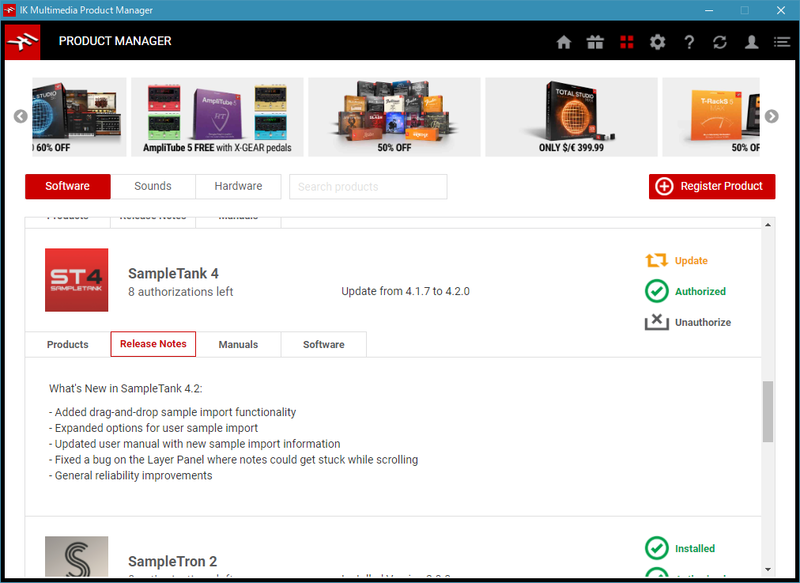Click the ST4 SampleTank product logo
This screenshot has width=800, height=583.
(x=77, y=280)
